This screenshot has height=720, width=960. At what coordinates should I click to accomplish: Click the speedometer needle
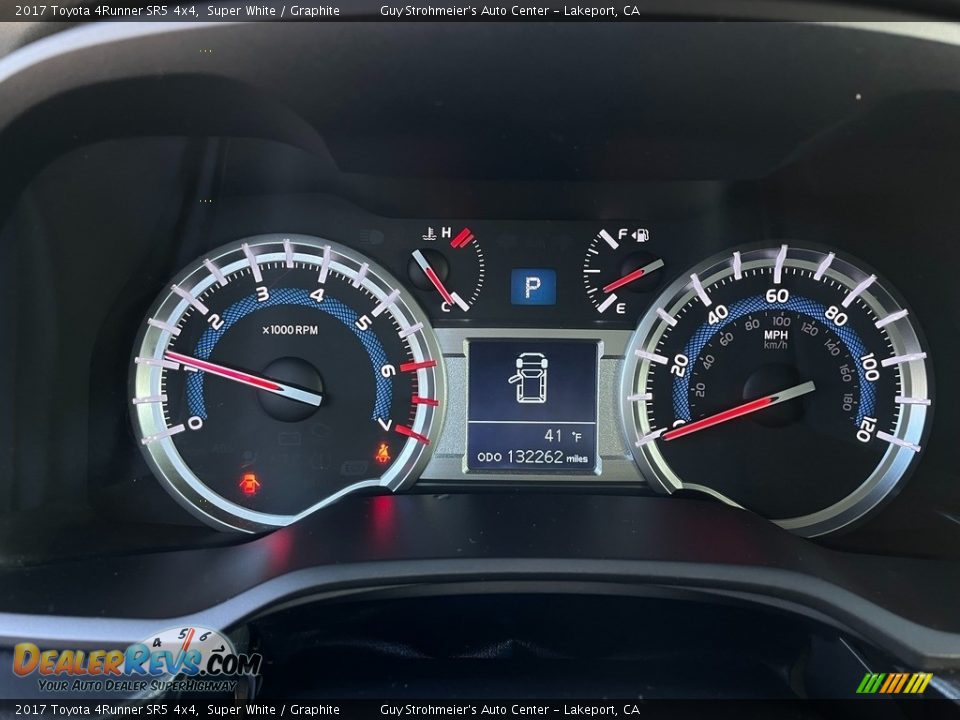(x=738, y=410)
